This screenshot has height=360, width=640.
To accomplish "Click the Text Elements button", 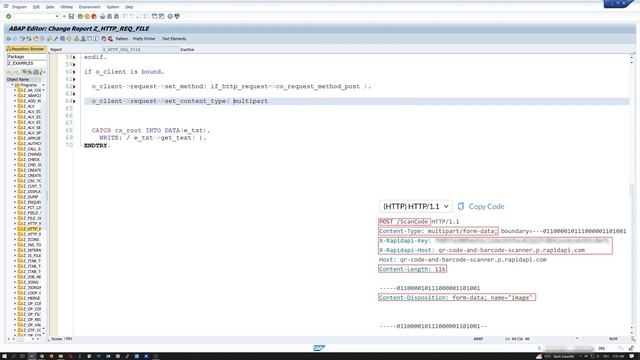I will (x=174, y=39).
